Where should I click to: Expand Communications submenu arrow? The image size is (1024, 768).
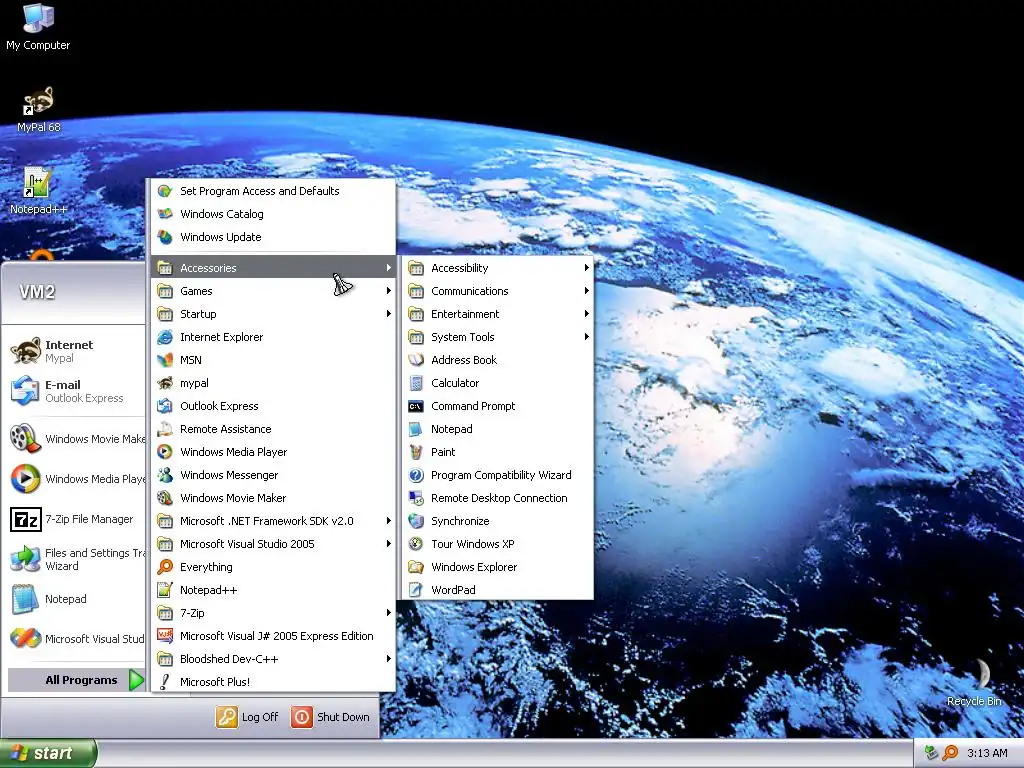(586, 291)
